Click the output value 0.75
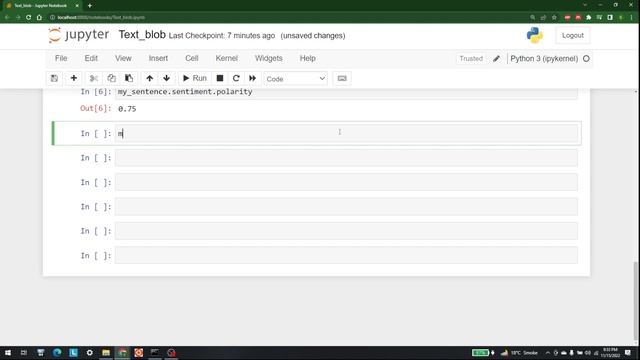 (127, 109)
